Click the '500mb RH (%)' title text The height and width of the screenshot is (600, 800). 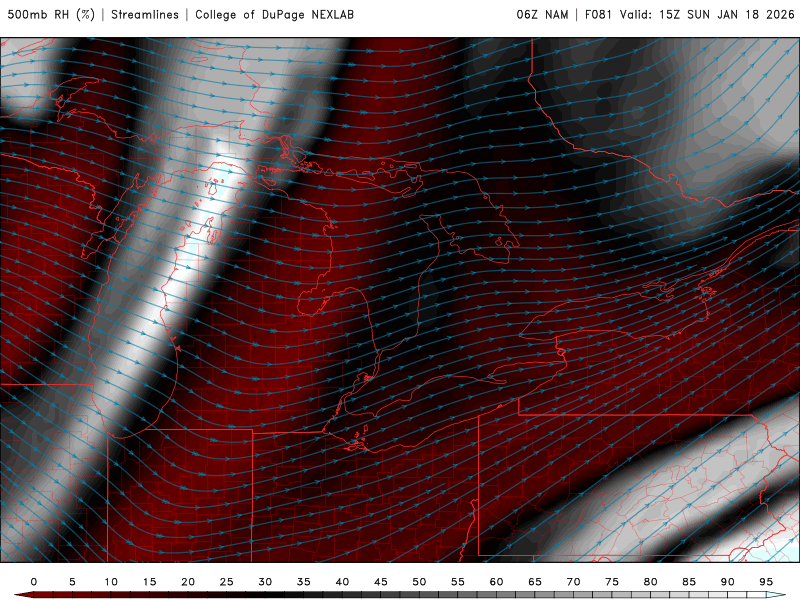(x=51, y=14)
